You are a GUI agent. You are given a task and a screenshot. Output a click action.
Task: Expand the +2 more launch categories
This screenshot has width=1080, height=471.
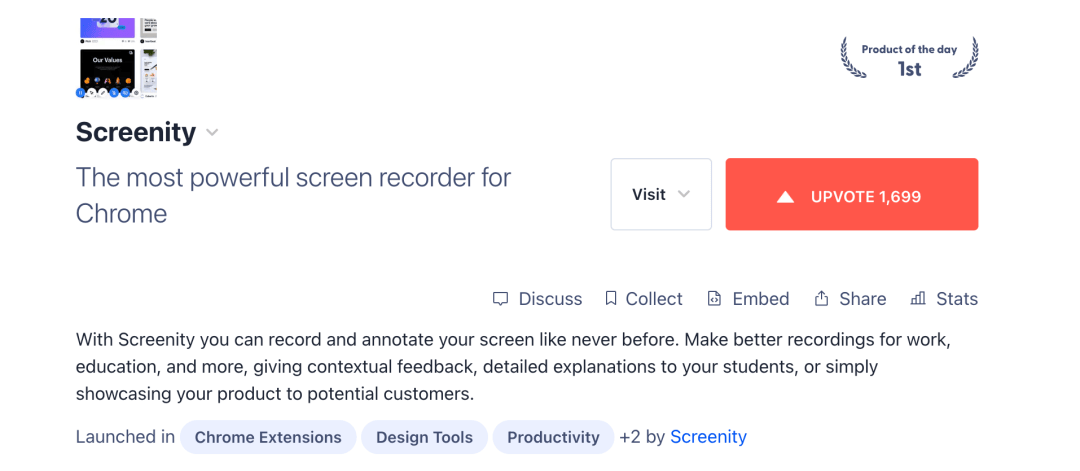pyautogui.click(x=629, y=437)
